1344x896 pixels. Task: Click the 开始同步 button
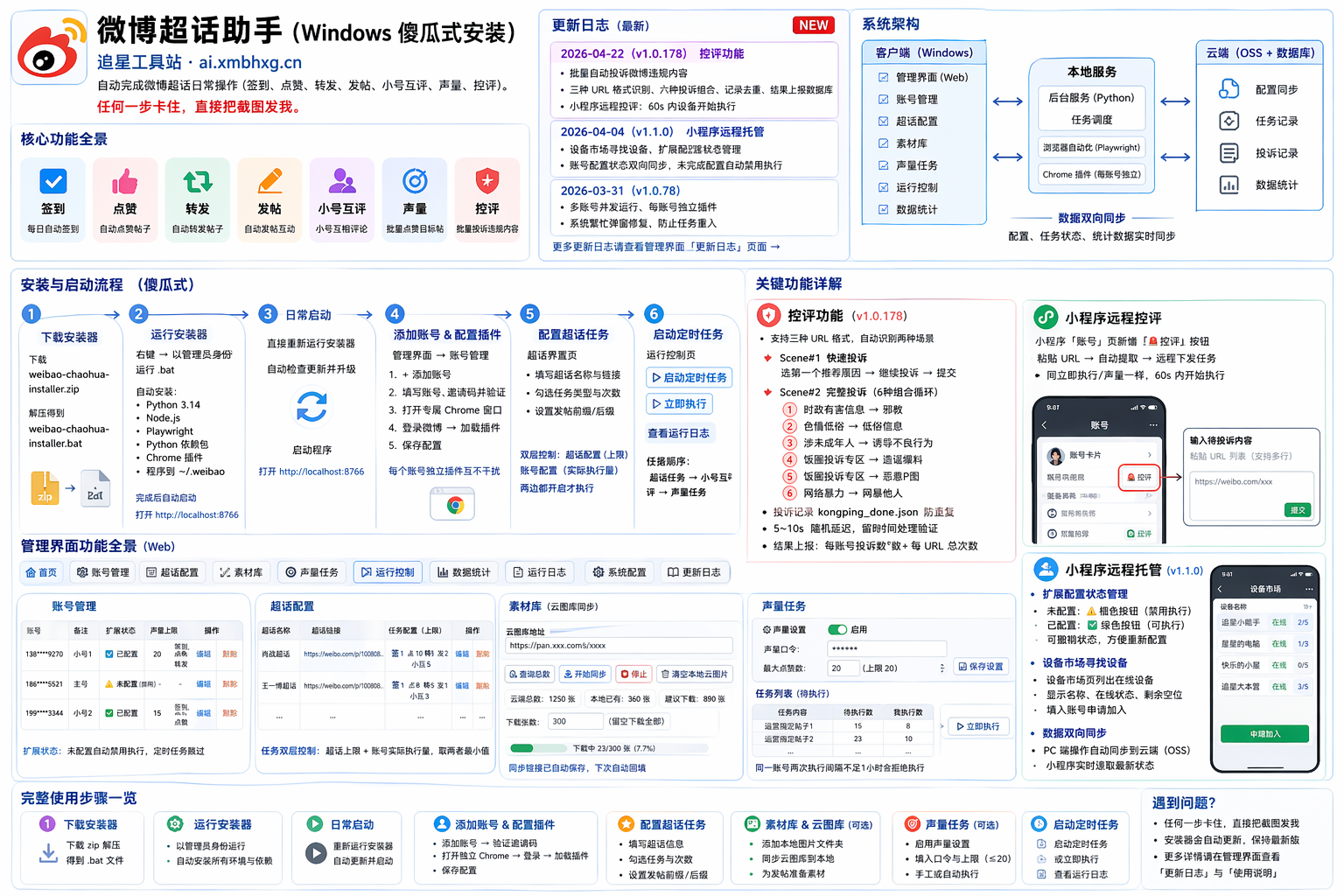pos(585,674)
